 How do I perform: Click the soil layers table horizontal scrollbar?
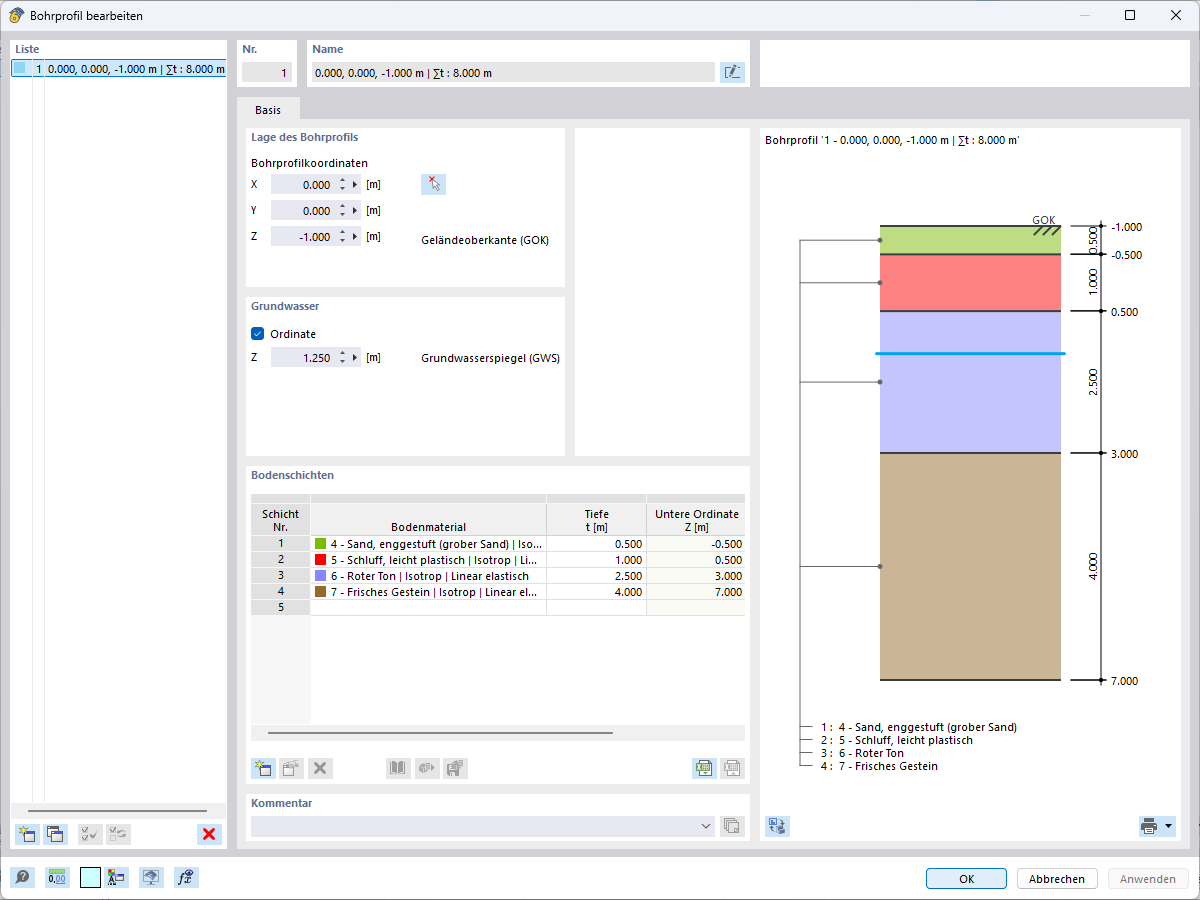point(440,733)
